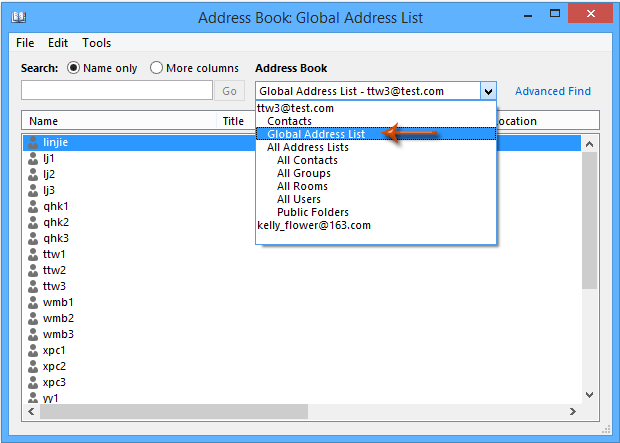Click the person icon beside ttw2
Viewport: 620px width, 443px height.
[x=33, y=270]
